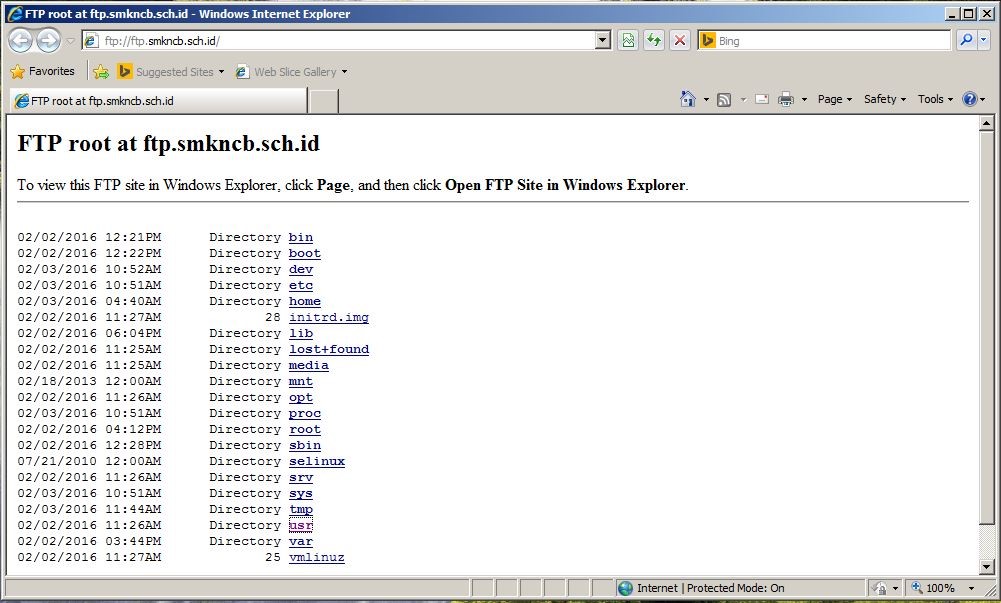Open the Page menu
1001x603 pixels.
(833, 99)
